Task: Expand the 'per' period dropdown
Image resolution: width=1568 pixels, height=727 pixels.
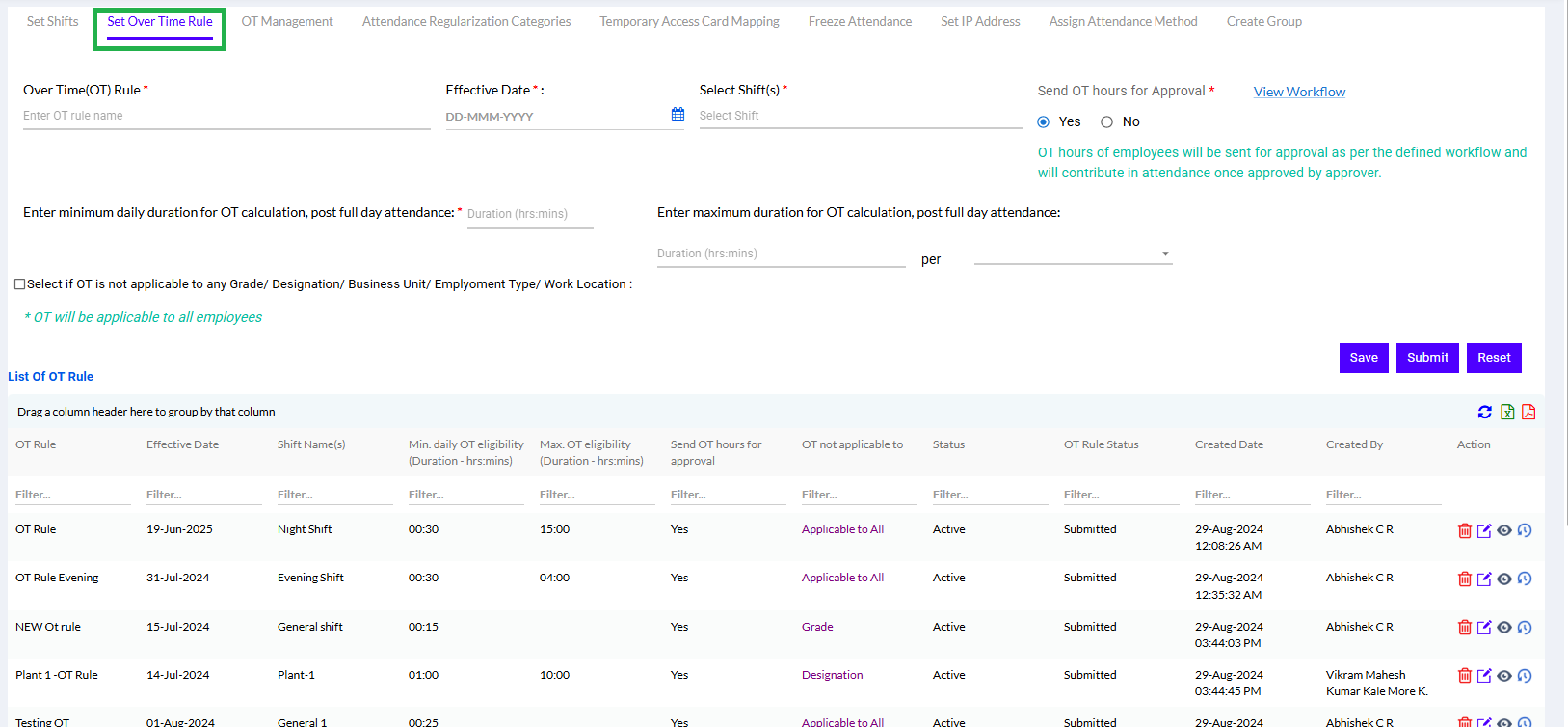Action: (x=1073, y=254)
